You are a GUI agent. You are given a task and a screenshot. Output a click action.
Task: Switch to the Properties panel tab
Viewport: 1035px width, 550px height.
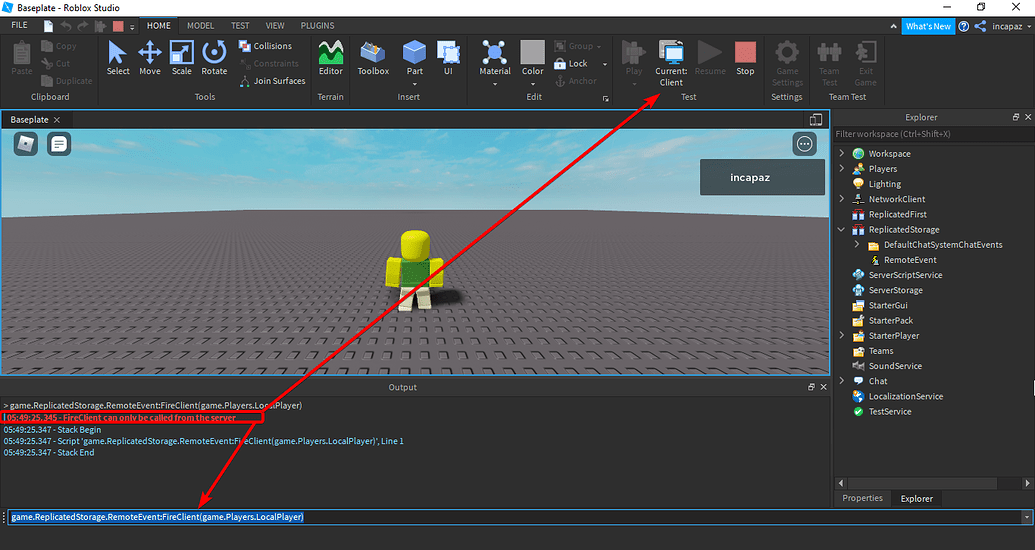coord(862,498)
